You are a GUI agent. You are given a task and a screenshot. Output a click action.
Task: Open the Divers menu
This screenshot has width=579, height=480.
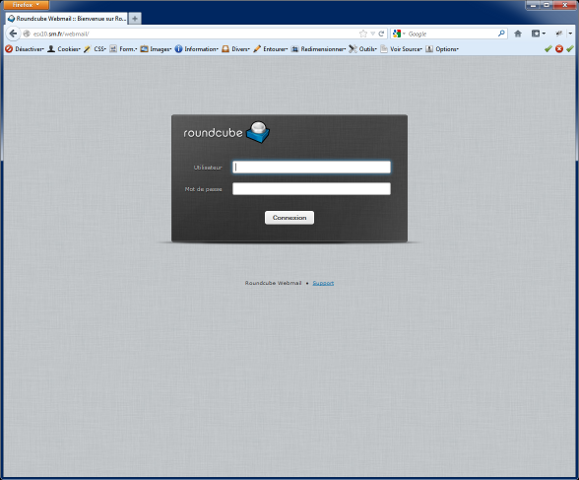tap(240, 49)
